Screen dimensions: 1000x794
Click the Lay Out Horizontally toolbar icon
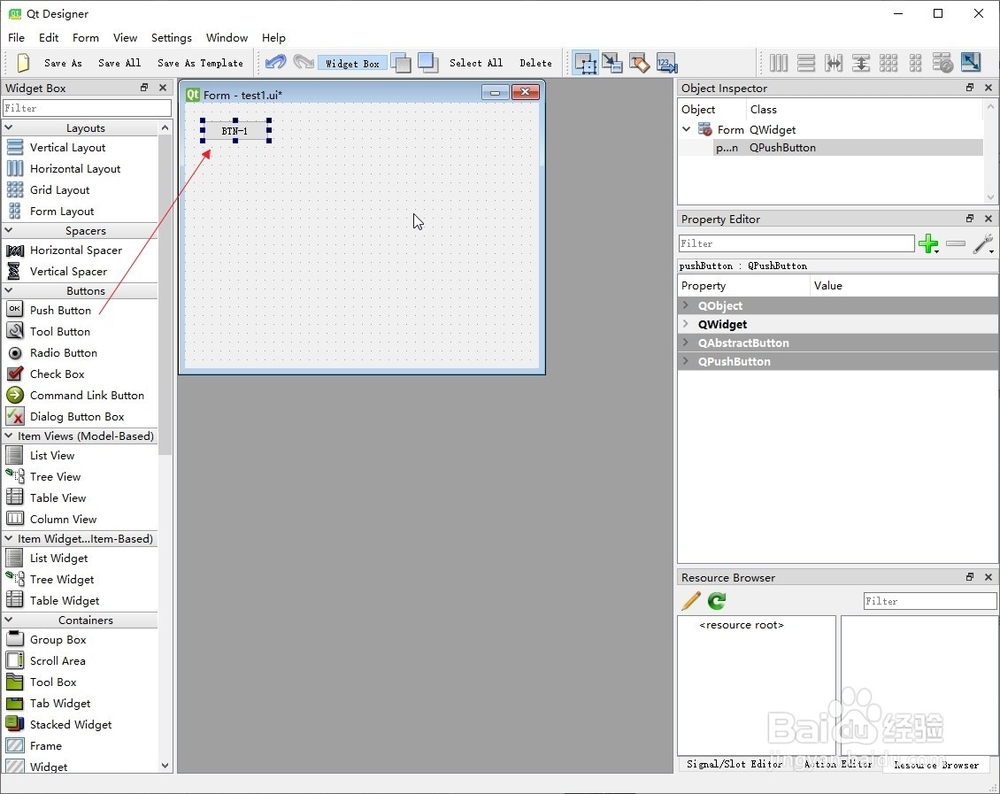(x=779, y=62)
